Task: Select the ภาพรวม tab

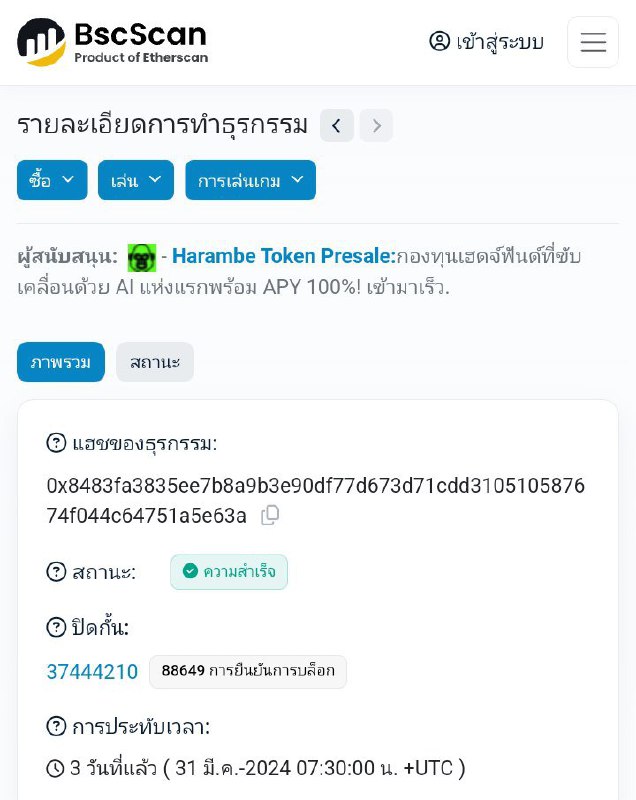Action: [61, 362]
